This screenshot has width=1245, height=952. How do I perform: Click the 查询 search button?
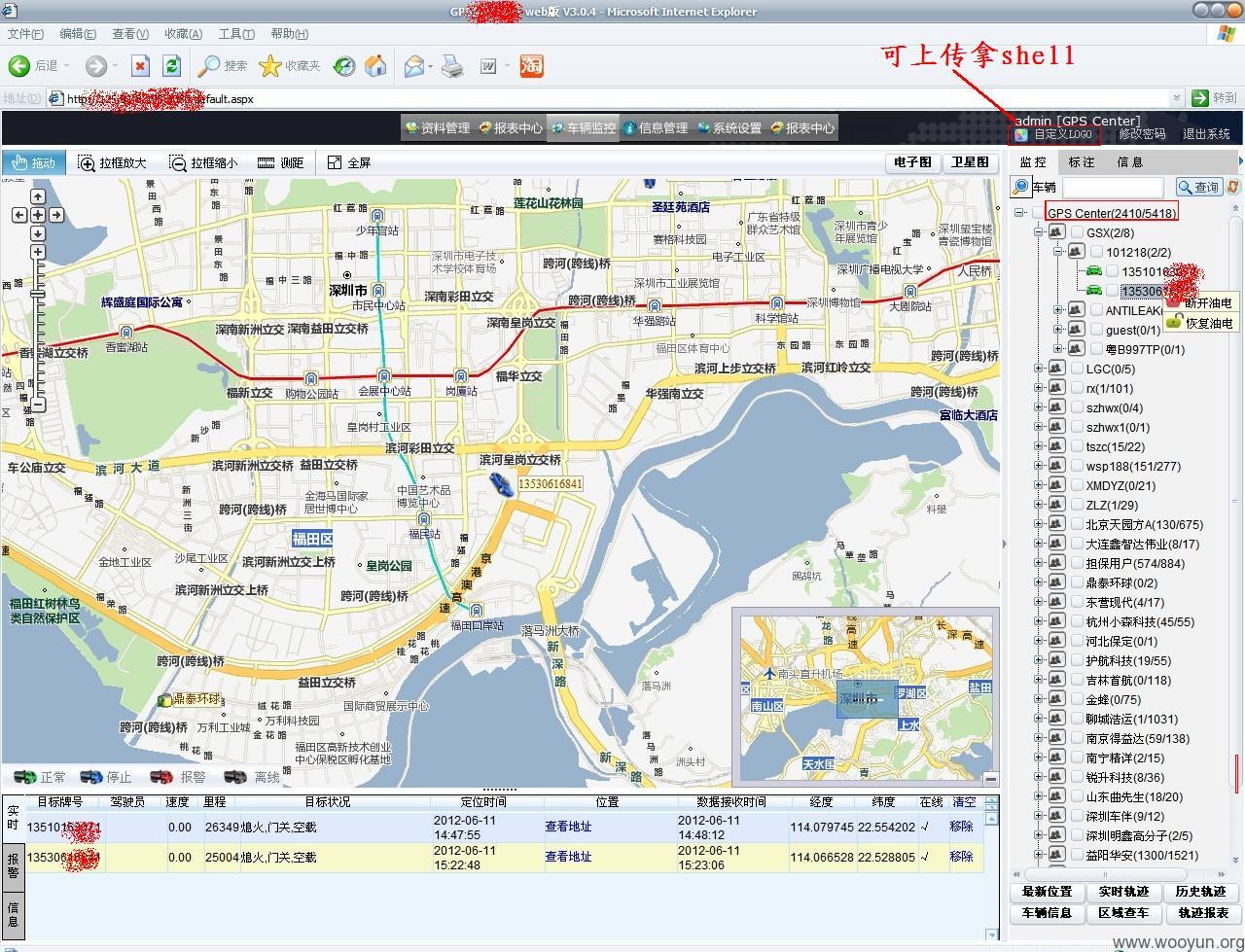pyautogui.click(x=1198, y=187)
